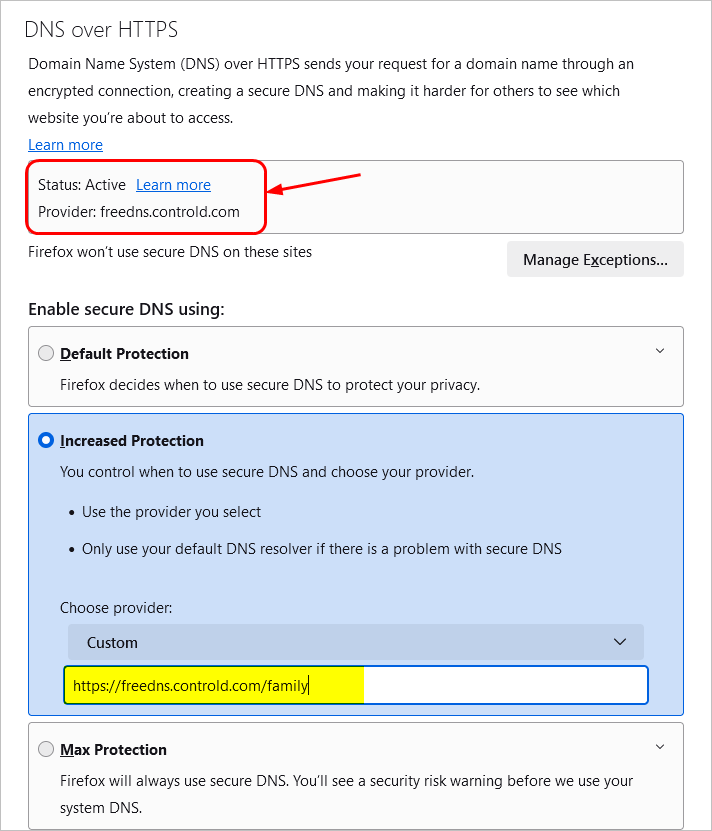The height and width of the screenshot is (831, 712).
Task: Click the 'Enable secure DNS using' heading
Action: [128, 309]
